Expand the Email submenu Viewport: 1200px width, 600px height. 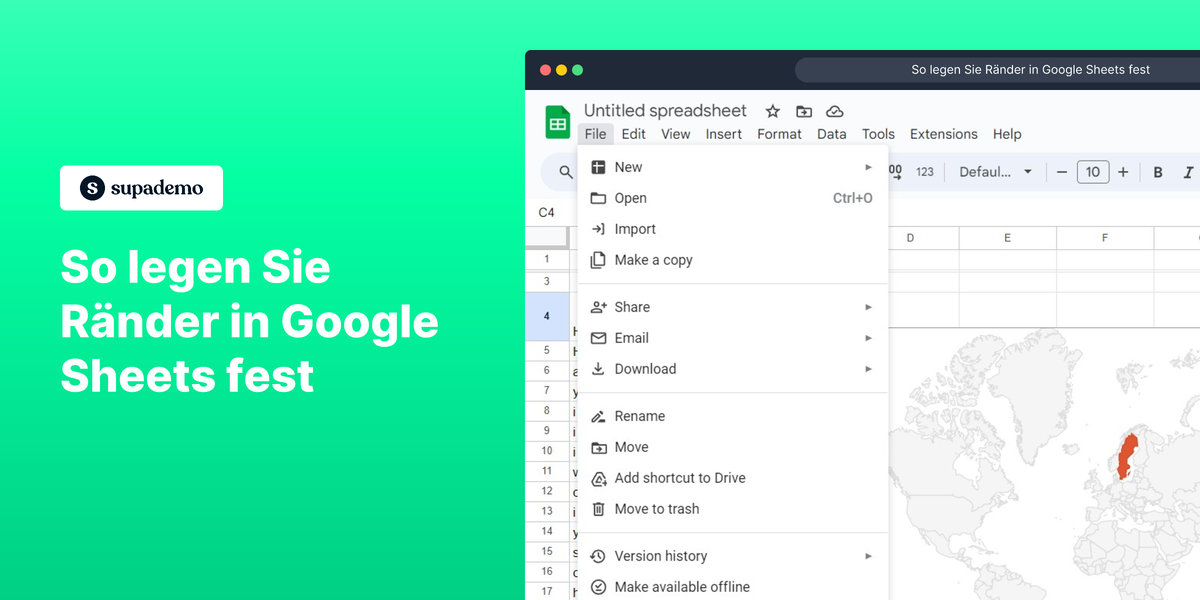(733, 338)
